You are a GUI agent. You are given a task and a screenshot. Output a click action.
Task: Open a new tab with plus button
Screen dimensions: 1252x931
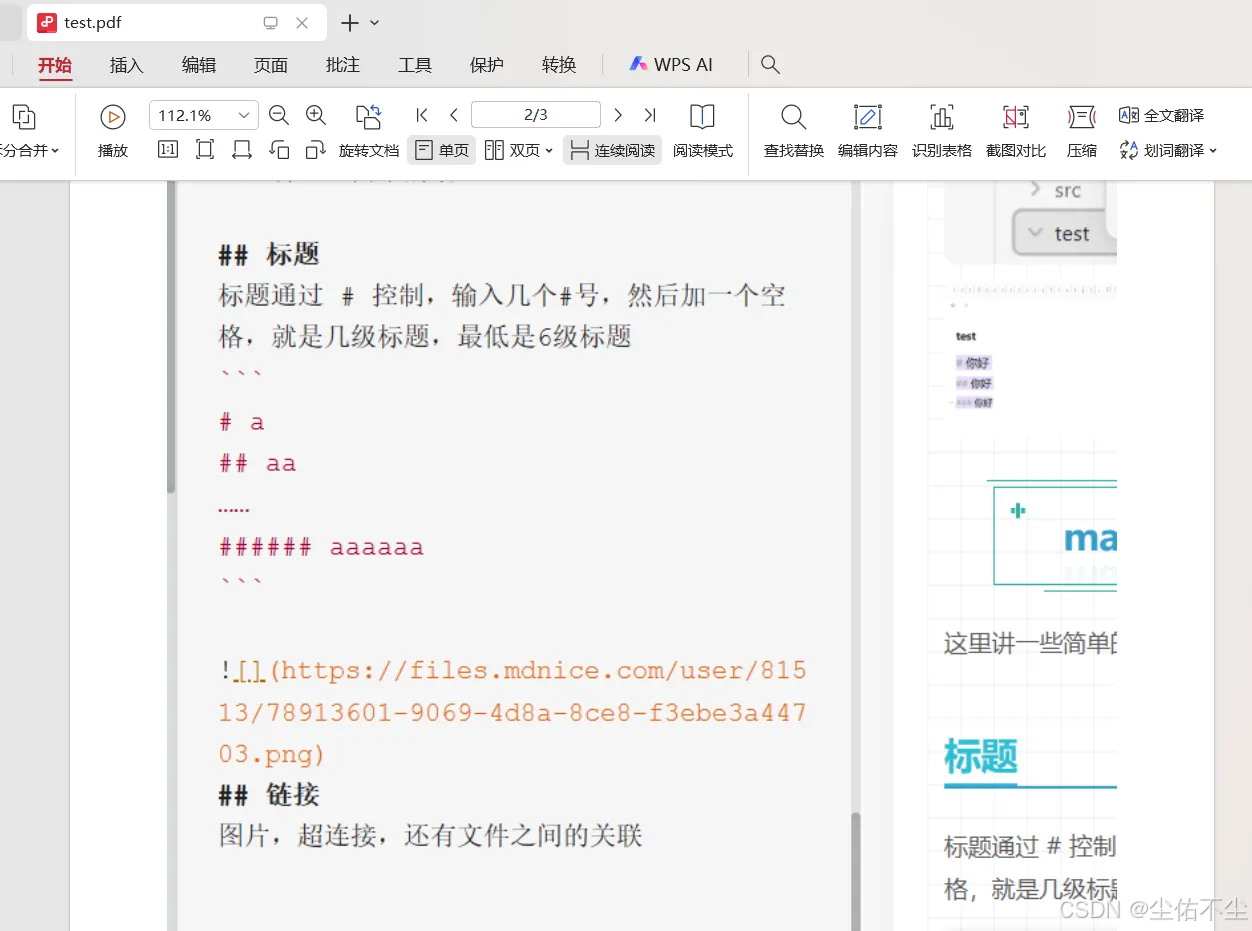point(350,22)
